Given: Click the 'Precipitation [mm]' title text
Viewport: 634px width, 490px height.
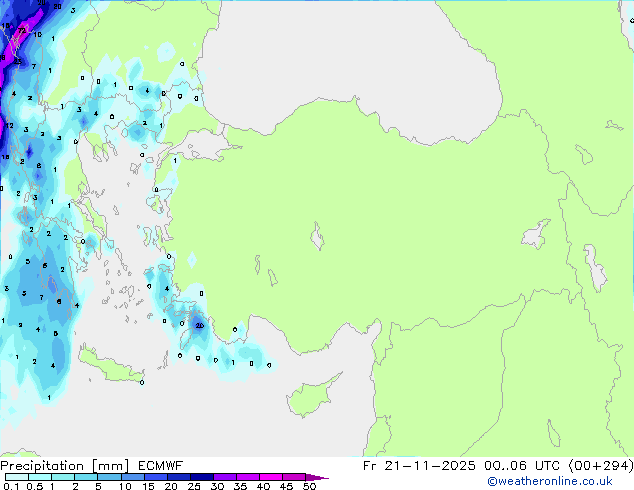Looking at the screenshot, I should 65,466.
